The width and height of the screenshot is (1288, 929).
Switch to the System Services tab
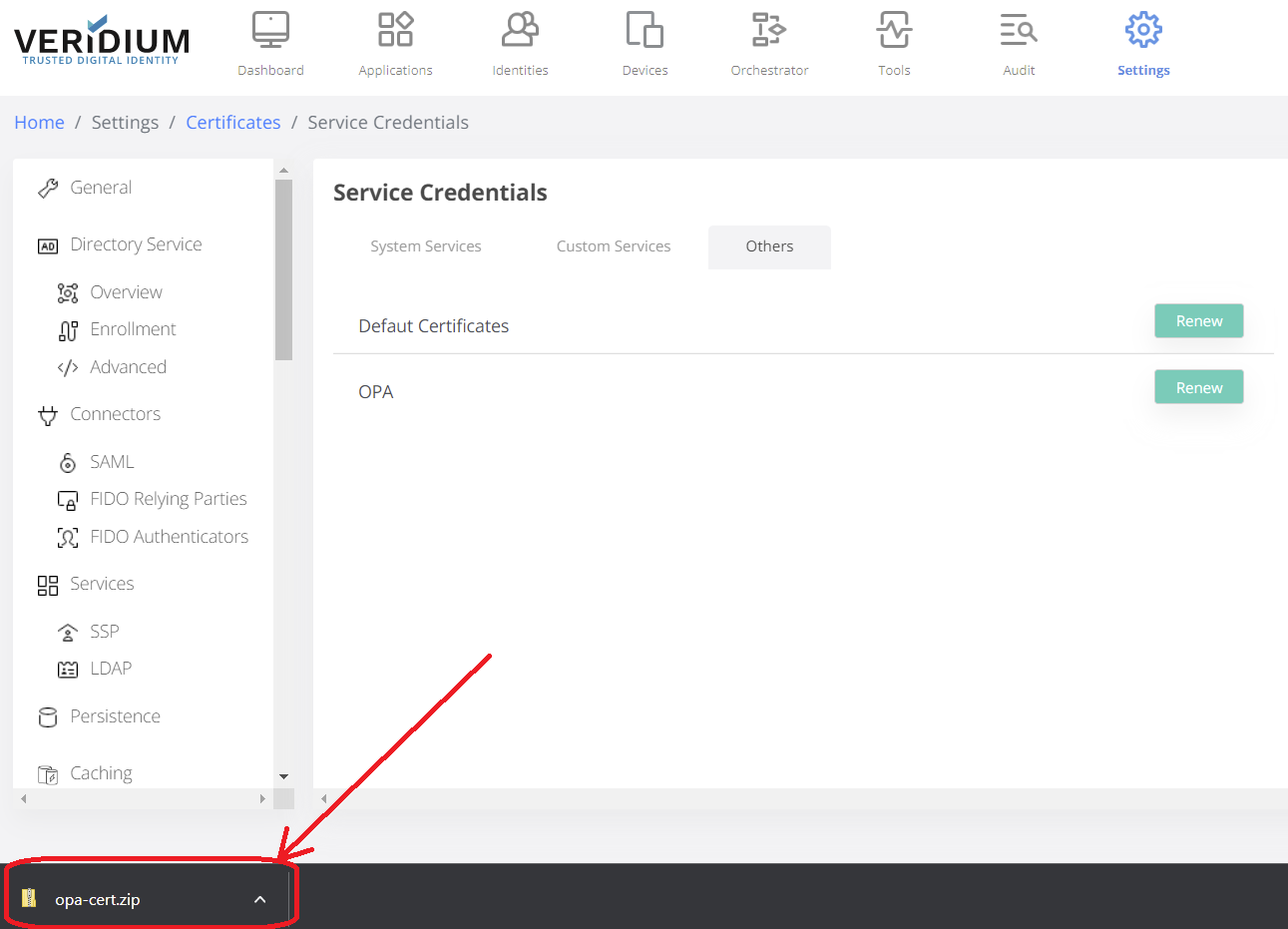click(x=425, y=246)
